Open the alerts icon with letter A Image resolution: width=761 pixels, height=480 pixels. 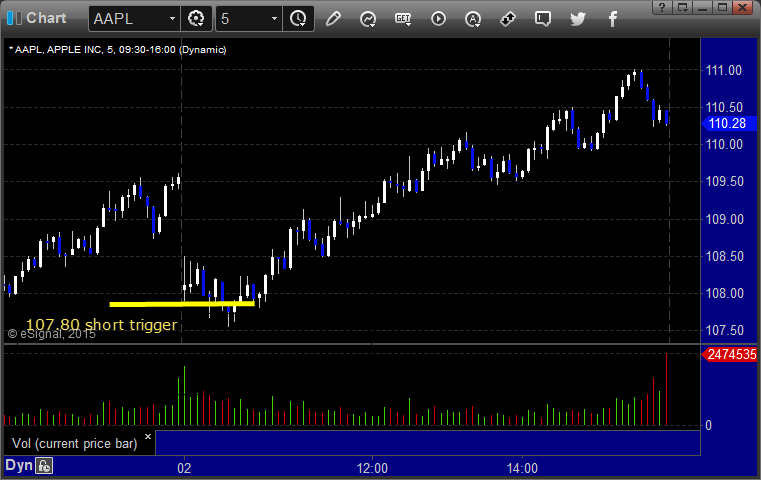pyautogui.click(x=473, y=19)
